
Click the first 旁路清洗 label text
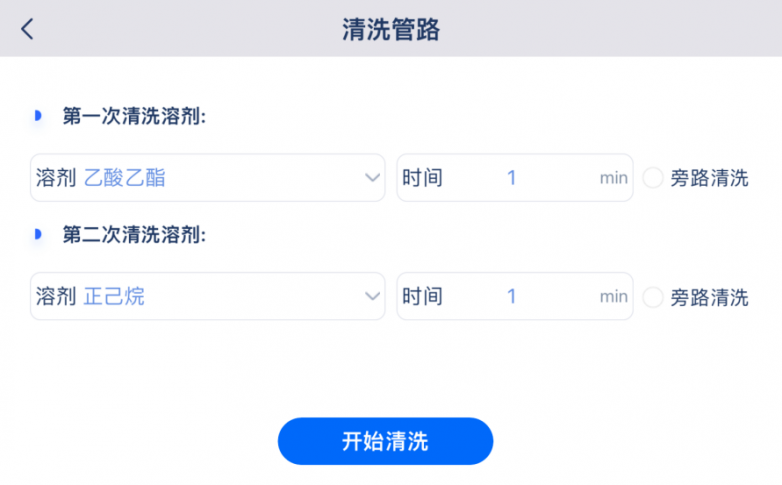[x=709, y=178]
